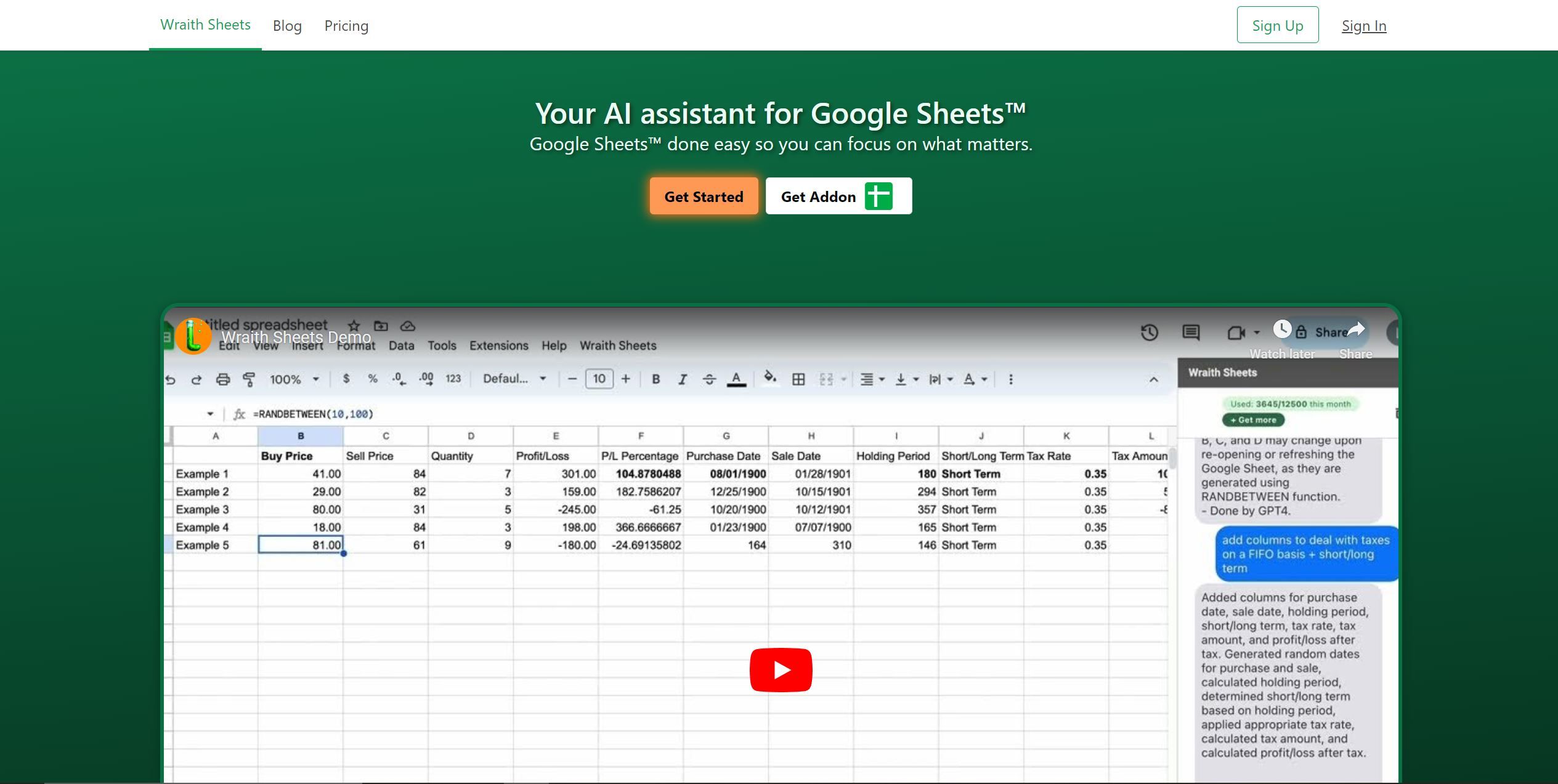This screenshot has width=1558, height=784.
Task: Click the print icon in toolbar
Action: (225, 379)
